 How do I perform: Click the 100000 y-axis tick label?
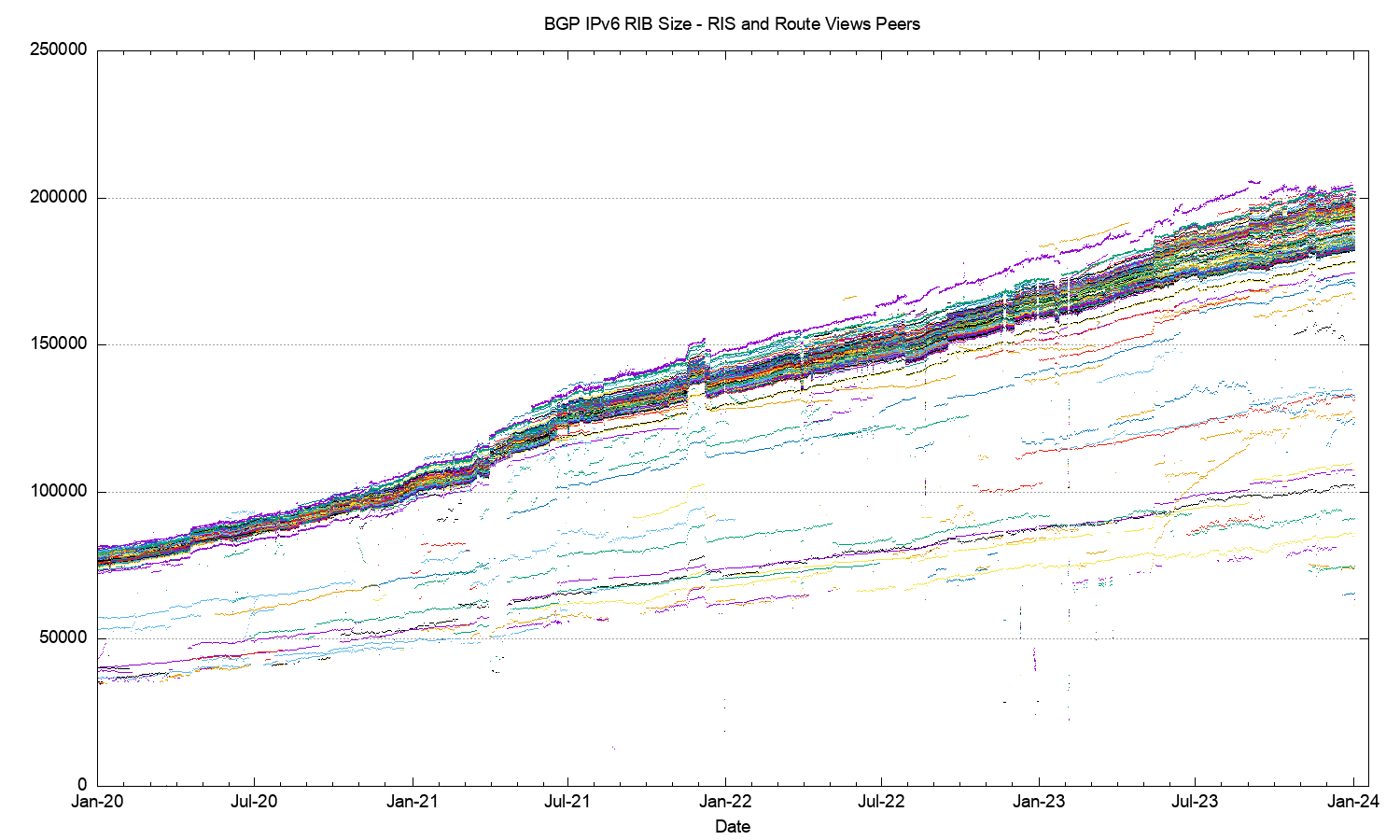58,492
